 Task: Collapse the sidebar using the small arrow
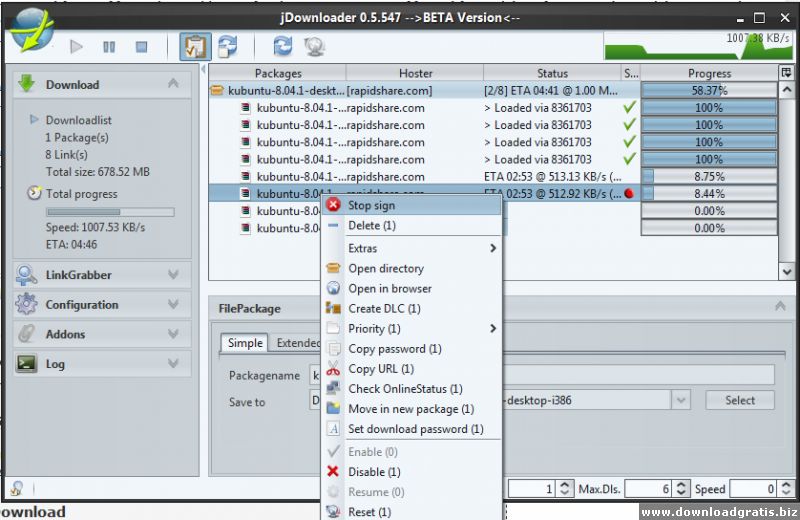coord(203,69)
